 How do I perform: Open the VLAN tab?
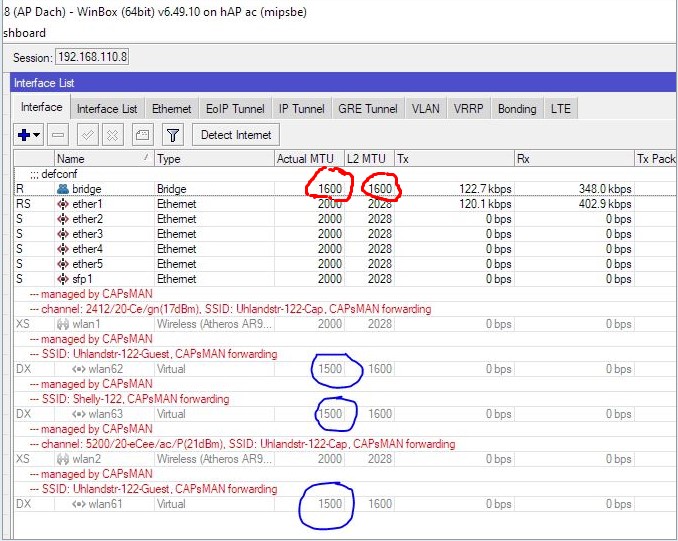coord(425,109)
